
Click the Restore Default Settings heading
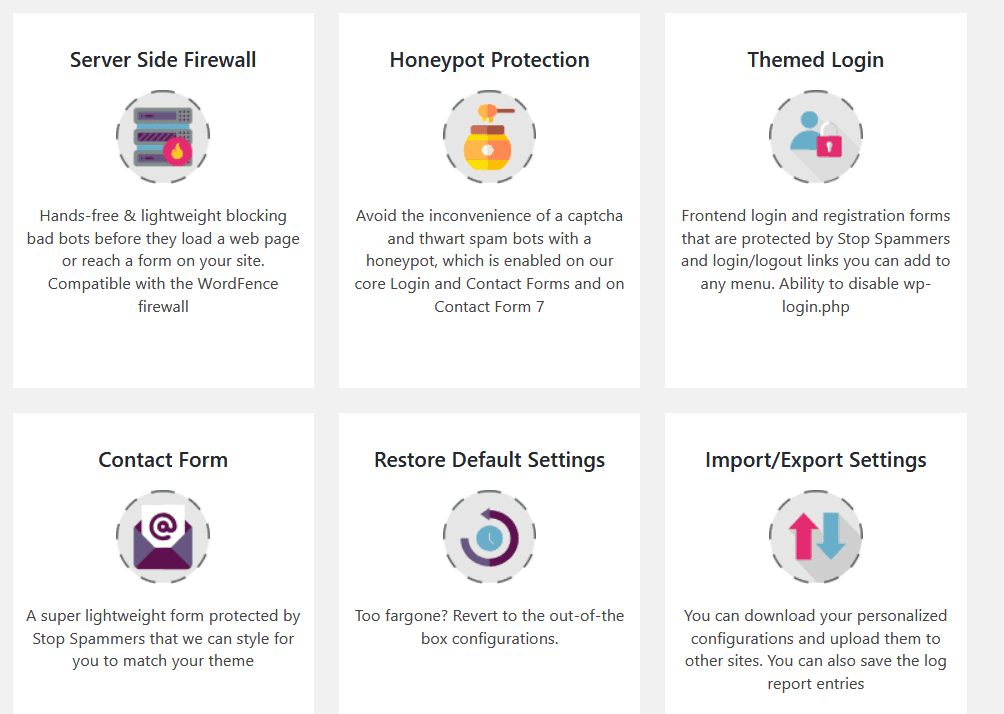[489, 460]
